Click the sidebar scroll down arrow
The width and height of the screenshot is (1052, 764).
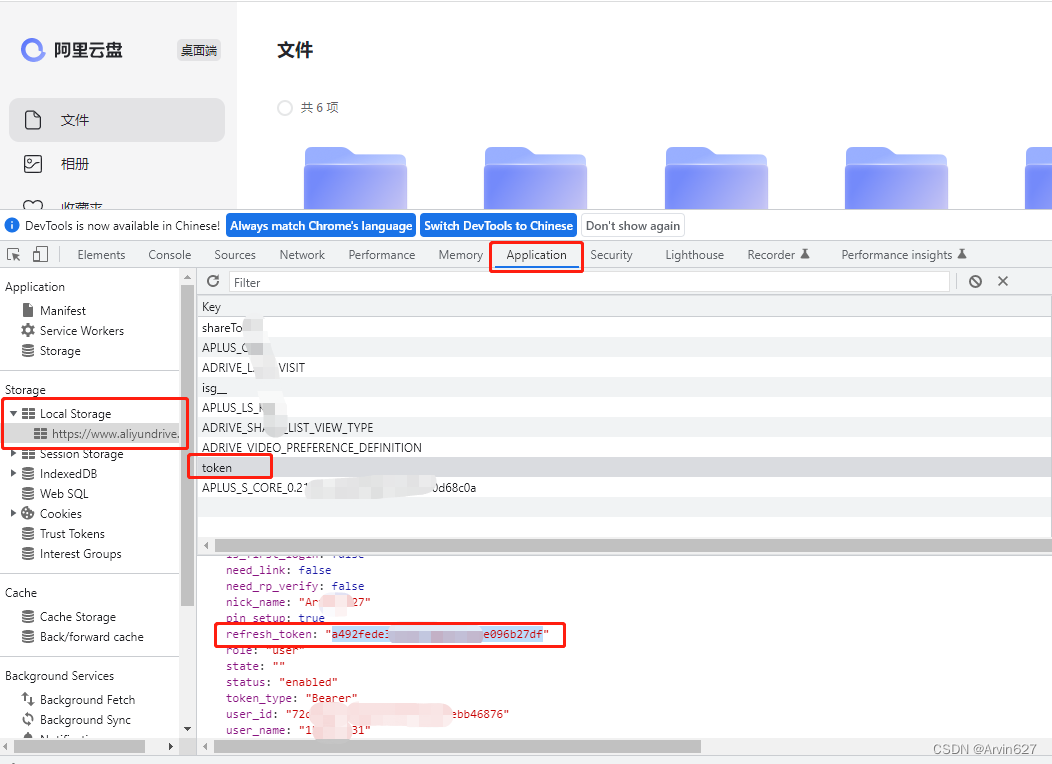point(187,729)
